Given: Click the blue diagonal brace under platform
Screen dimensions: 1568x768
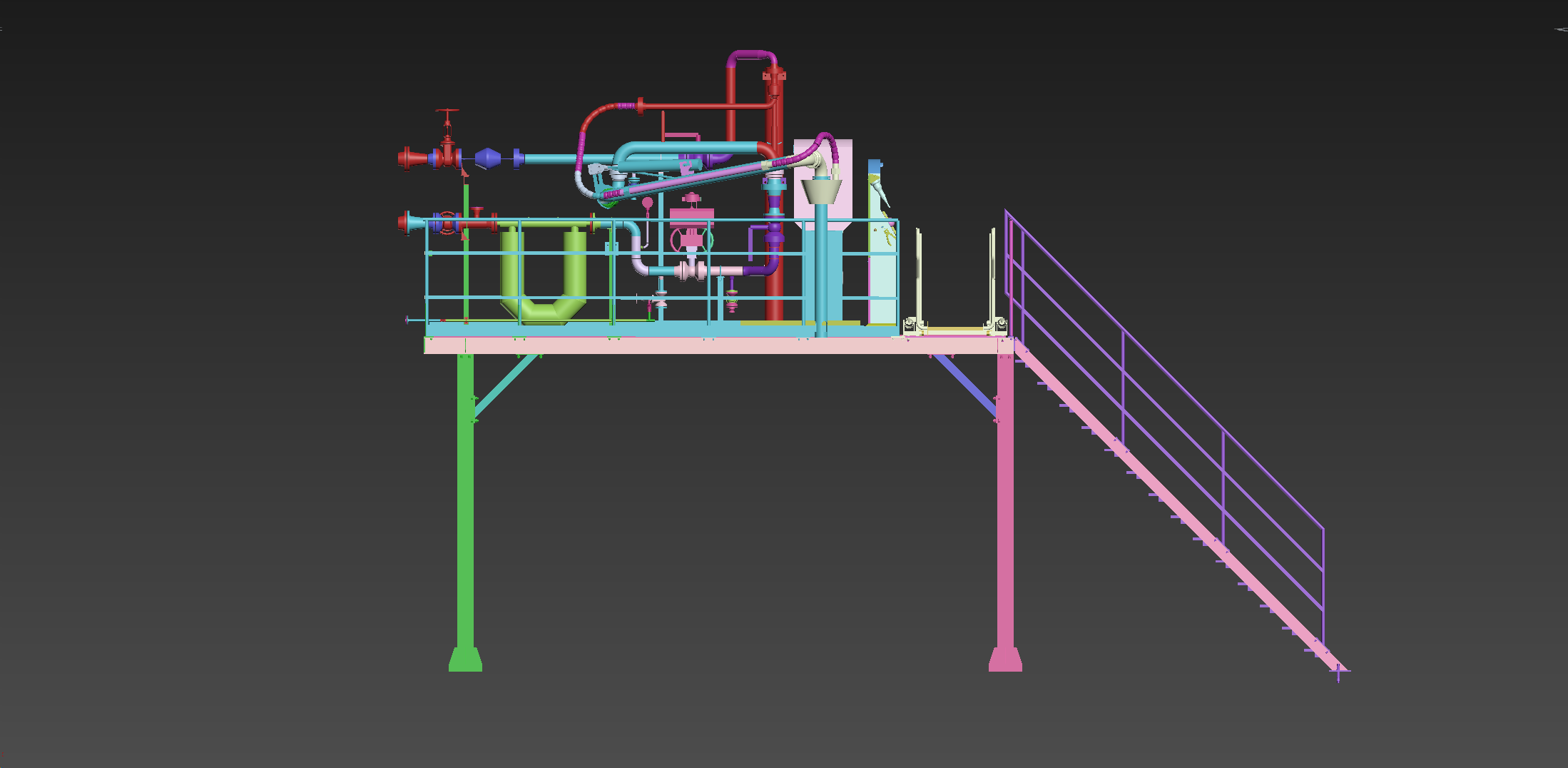Looking at the screenshot, I should coord(964,384).
